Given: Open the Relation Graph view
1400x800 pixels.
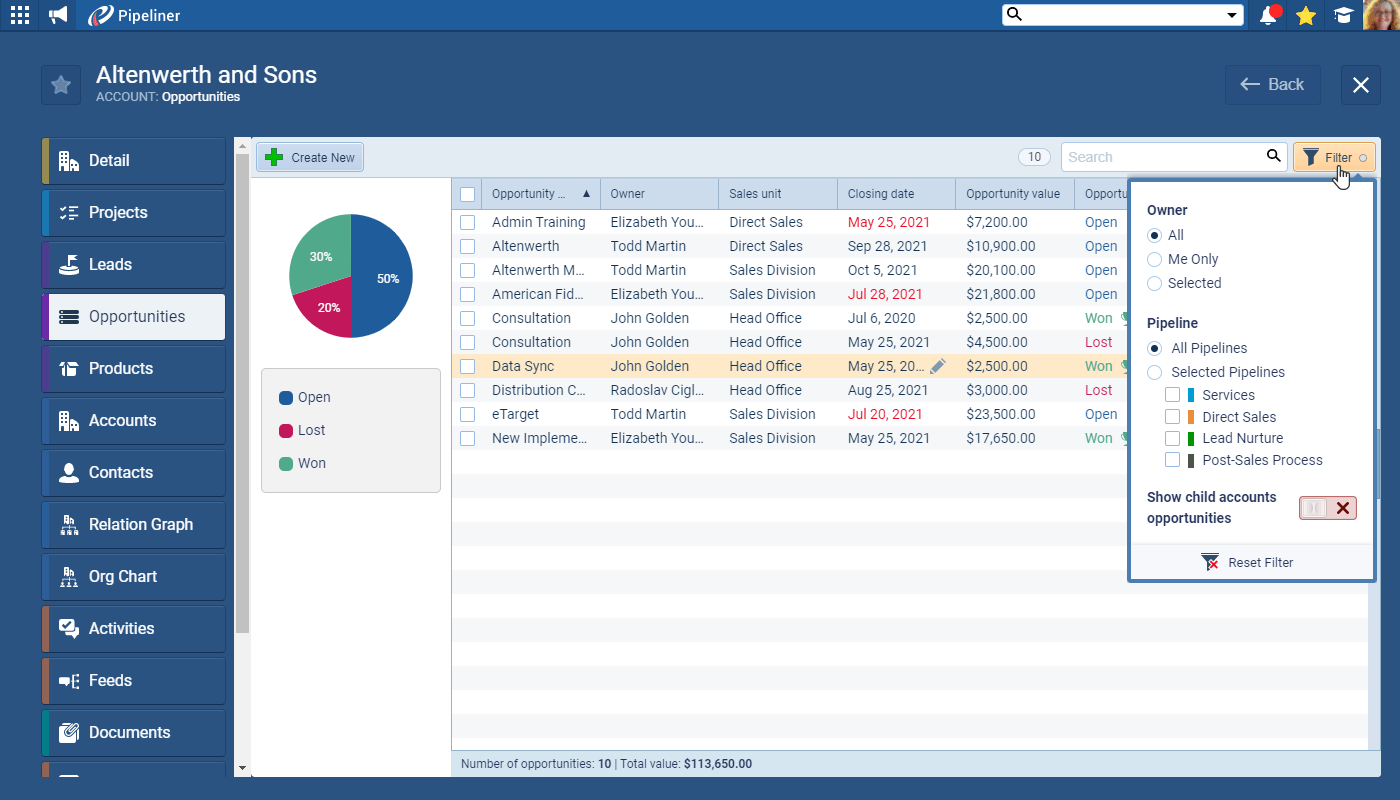Looking at the screenshot, I should pos(132,524).
